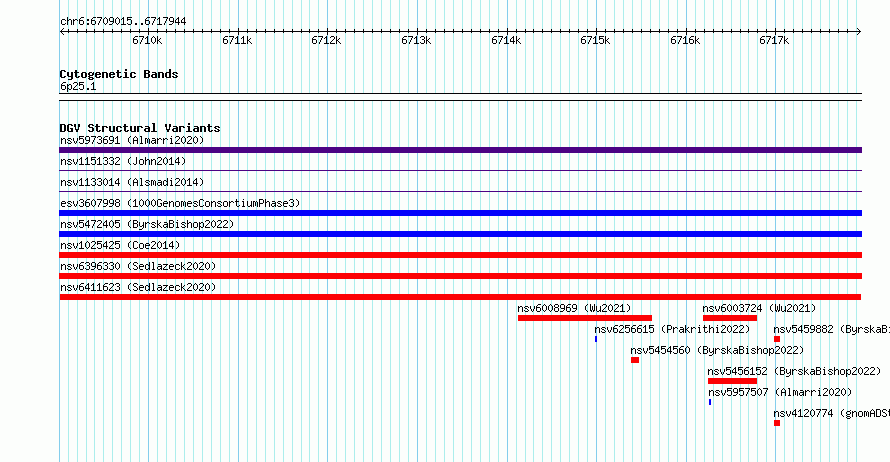Click the Cytogenetic Bands track title

pyautogui.click(x=119, y=74)
